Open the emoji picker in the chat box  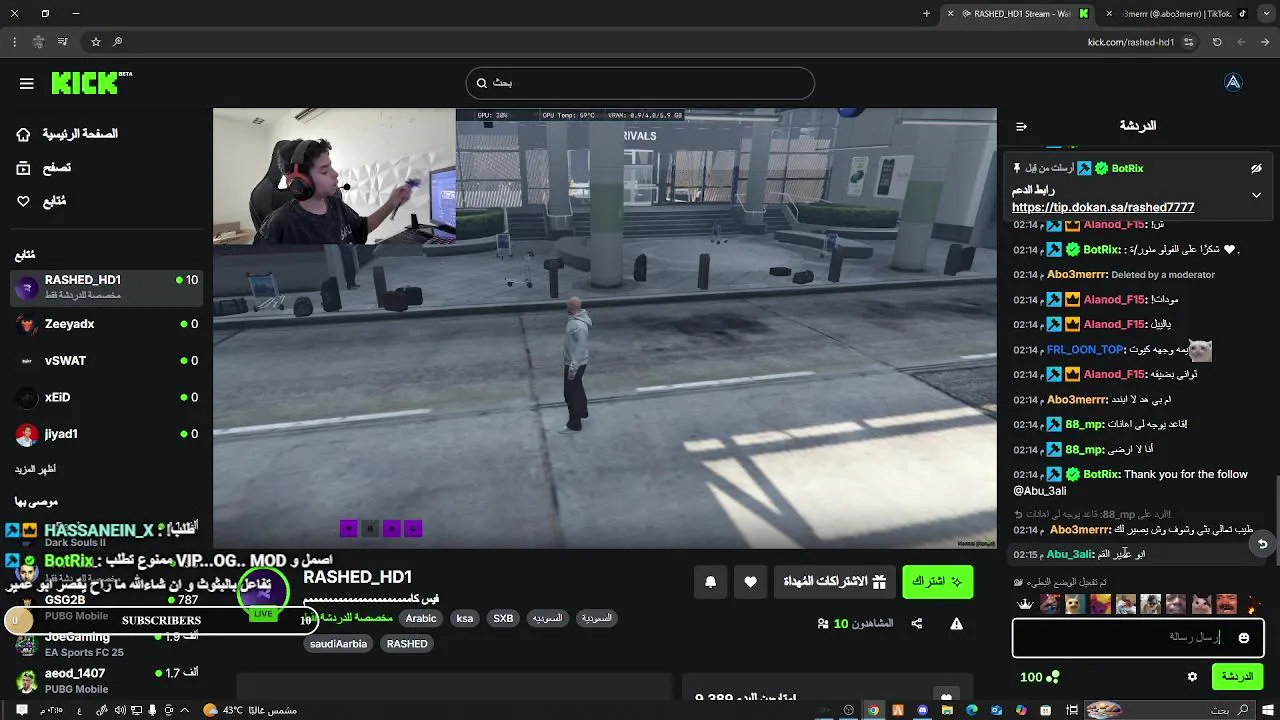tap(1244, 638)
